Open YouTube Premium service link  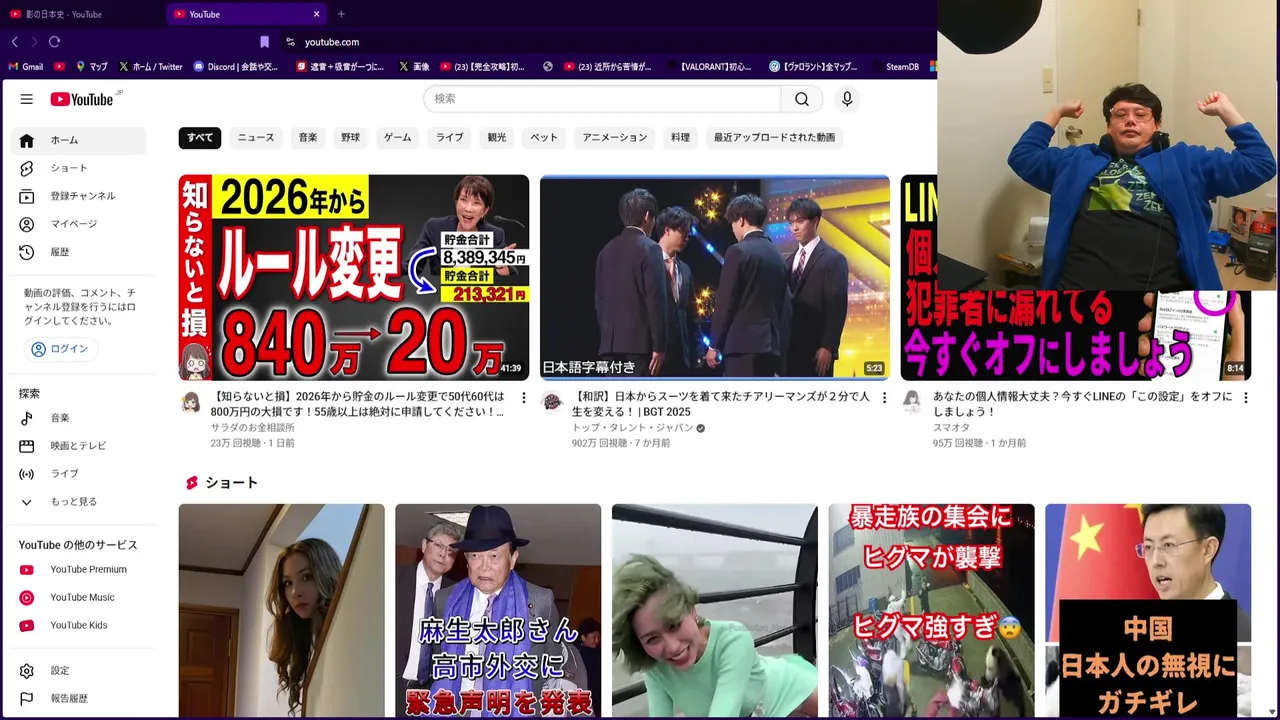[x=80, y=570]
